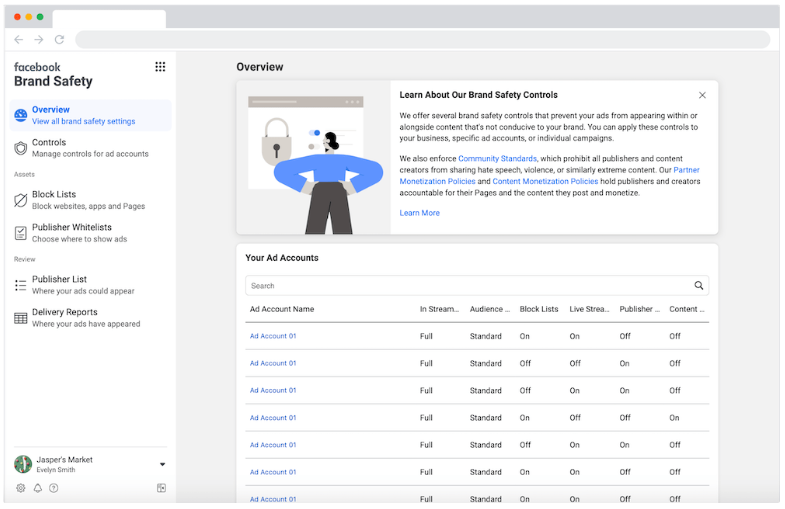
Task: Click the help question mark icon
Action: click(54, 488)
